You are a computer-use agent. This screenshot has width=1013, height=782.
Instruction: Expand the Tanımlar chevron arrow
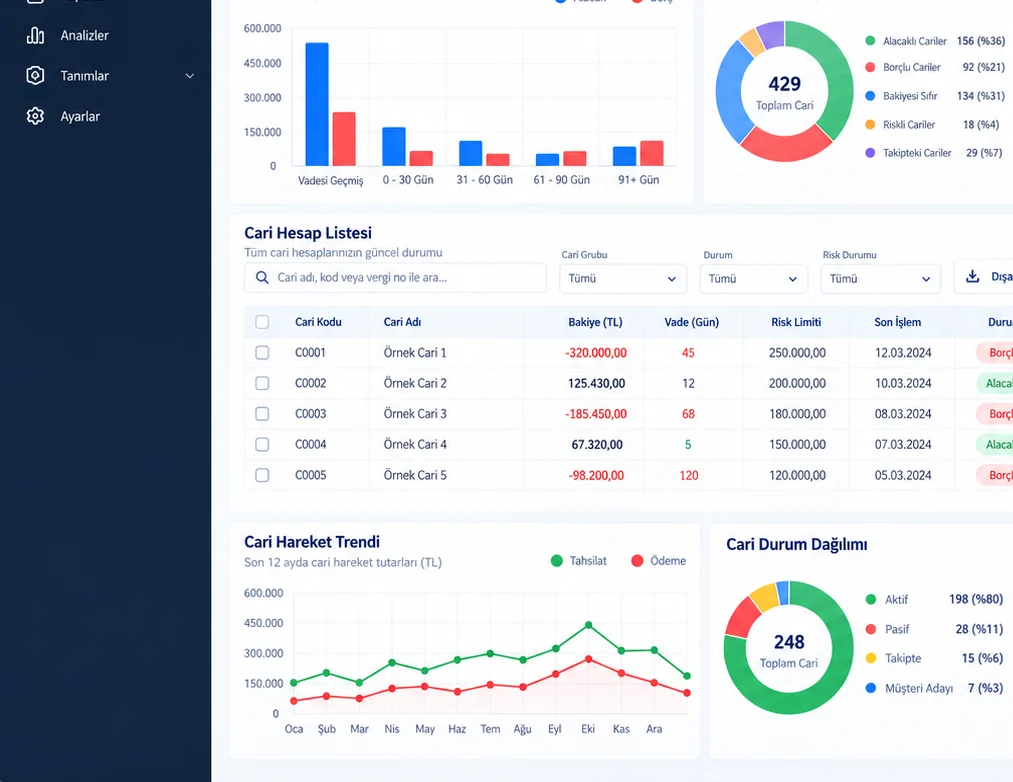(x=190, y=76)
